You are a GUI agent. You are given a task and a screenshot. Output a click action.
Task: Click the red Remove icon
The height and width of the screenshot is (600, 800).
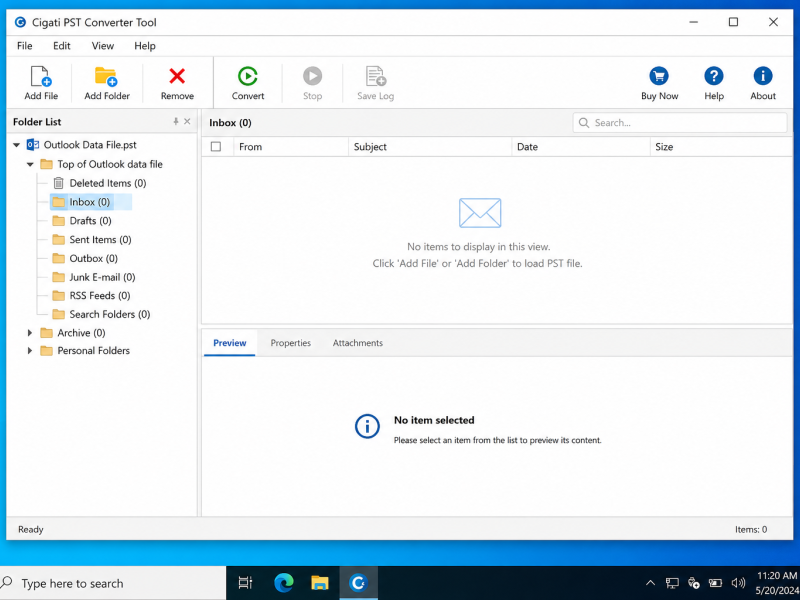click(x=177, y=77)
